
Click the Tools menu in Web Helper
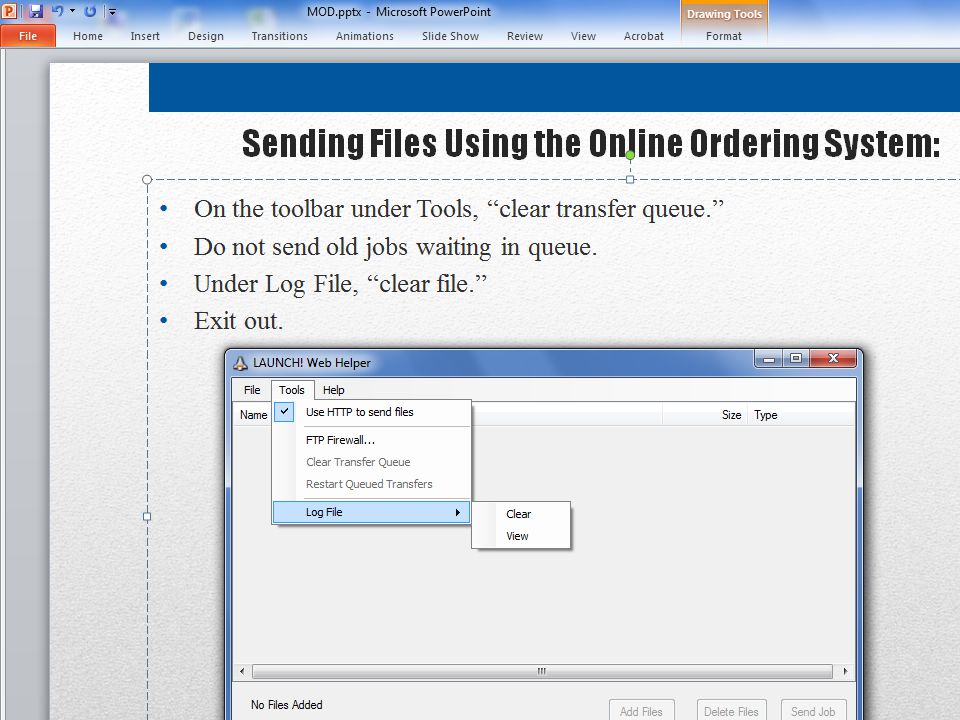[292, 390]
